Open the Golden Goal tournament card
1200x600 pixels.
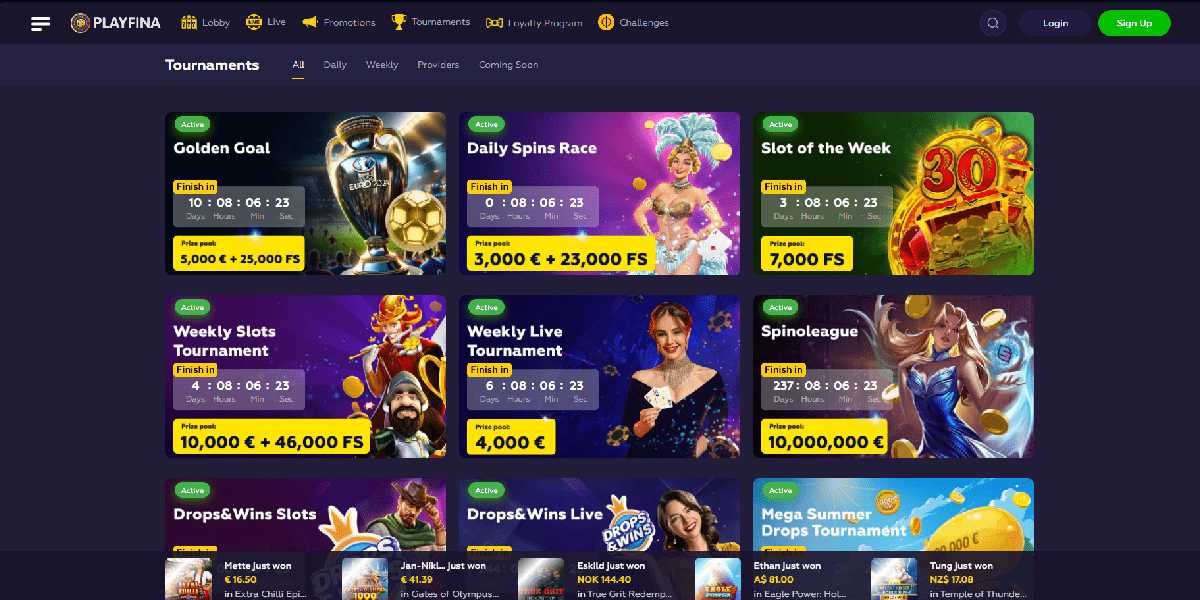[x=305, y=193]
